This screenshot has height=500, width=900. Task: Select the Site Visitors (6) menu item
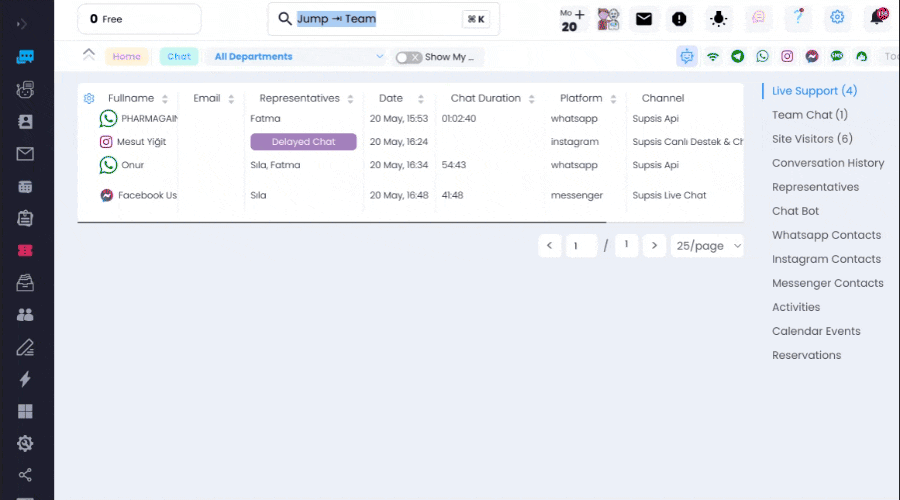(812, 139)
